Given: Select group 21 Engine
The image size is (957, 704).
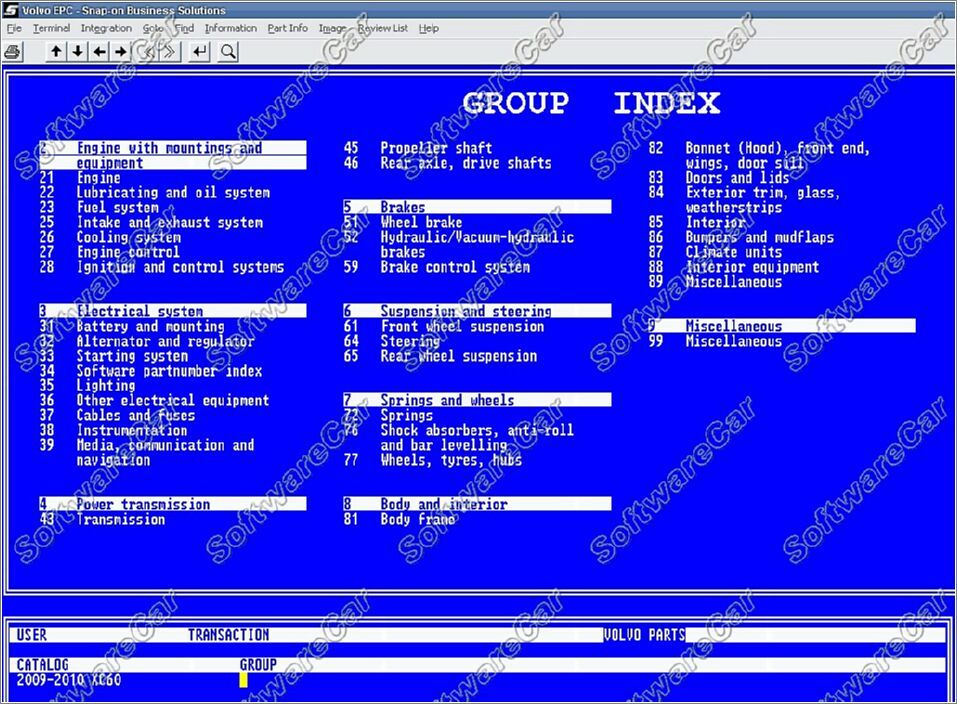Looking at the screenshot, I should (98, 178).
